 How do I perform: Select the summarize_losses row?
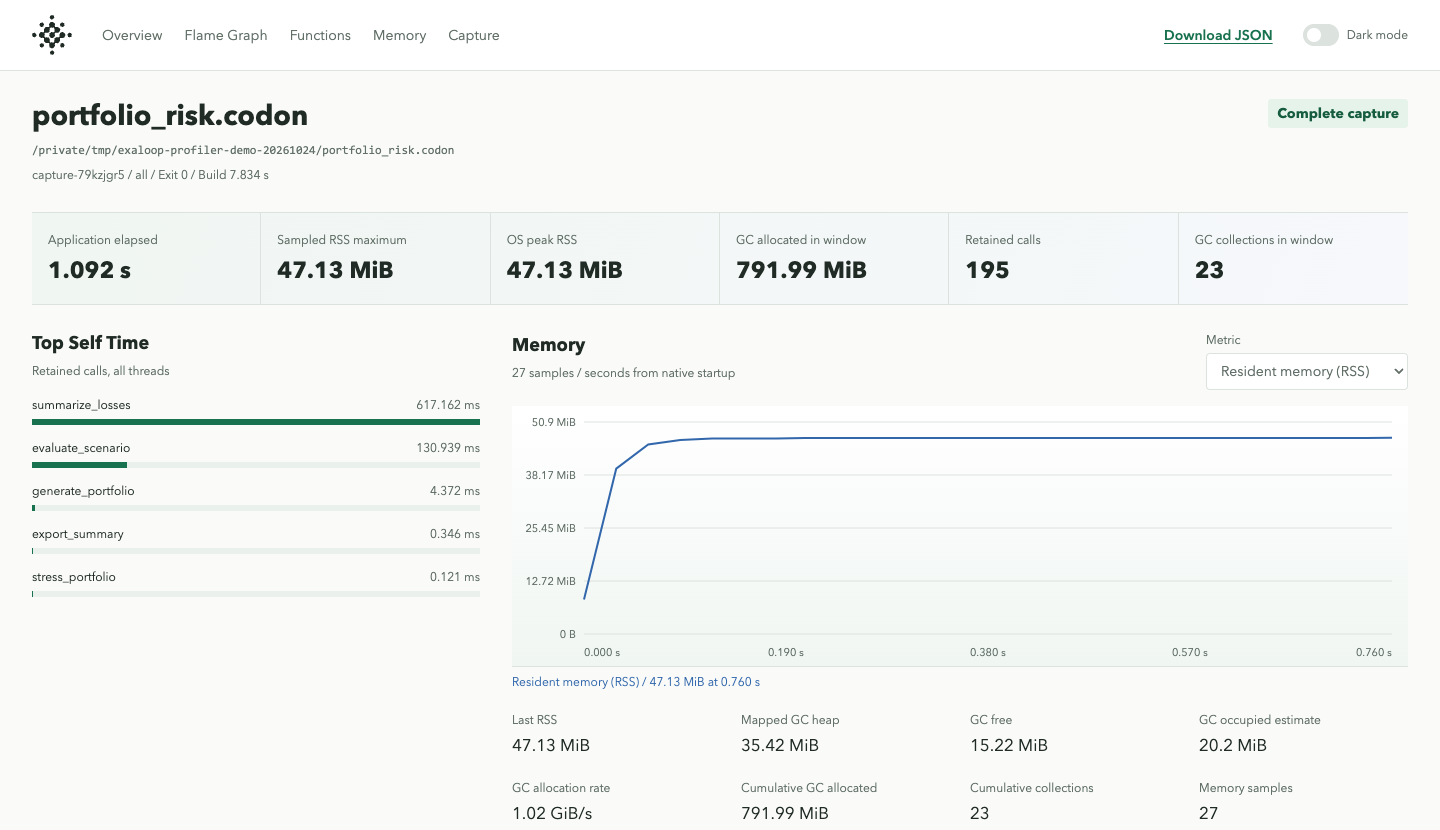click(x=256, y=411)
